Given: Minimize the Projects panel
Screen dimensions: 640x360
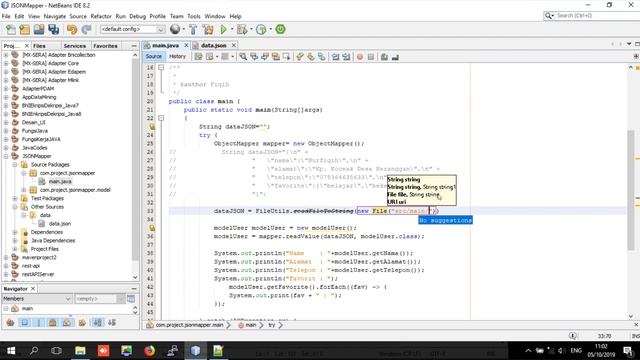Looking at the screenshot, I should pos(134,46).
